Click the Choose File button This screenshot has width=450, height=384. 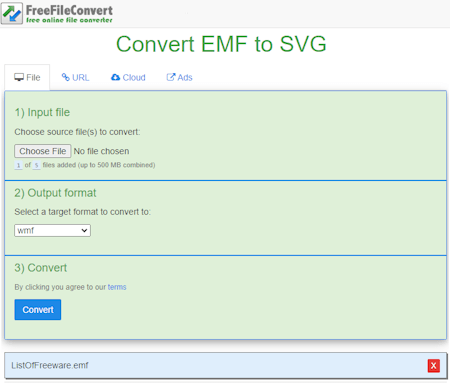coord(43,151)
